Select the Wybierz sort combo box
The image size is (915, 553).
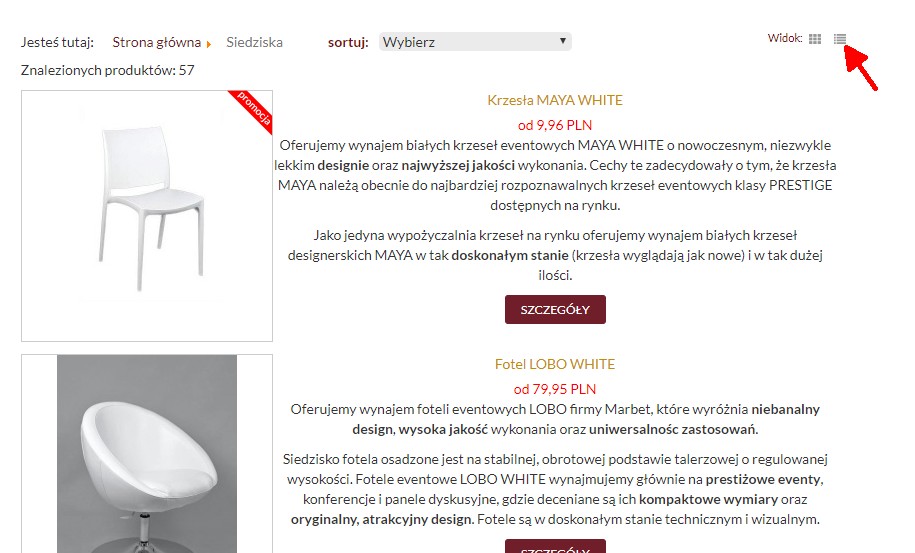click(475, 42)
